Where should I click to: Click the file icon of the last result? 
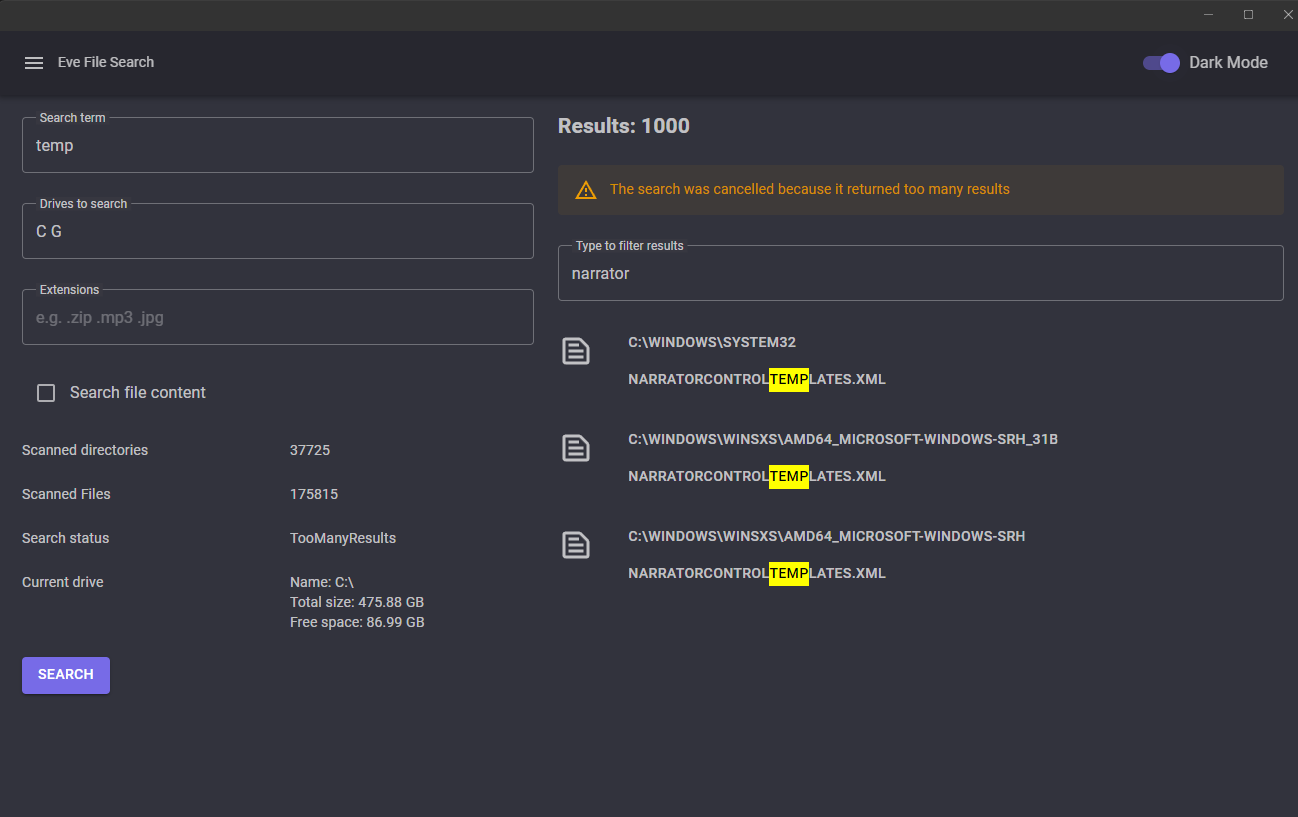point(576,545)
